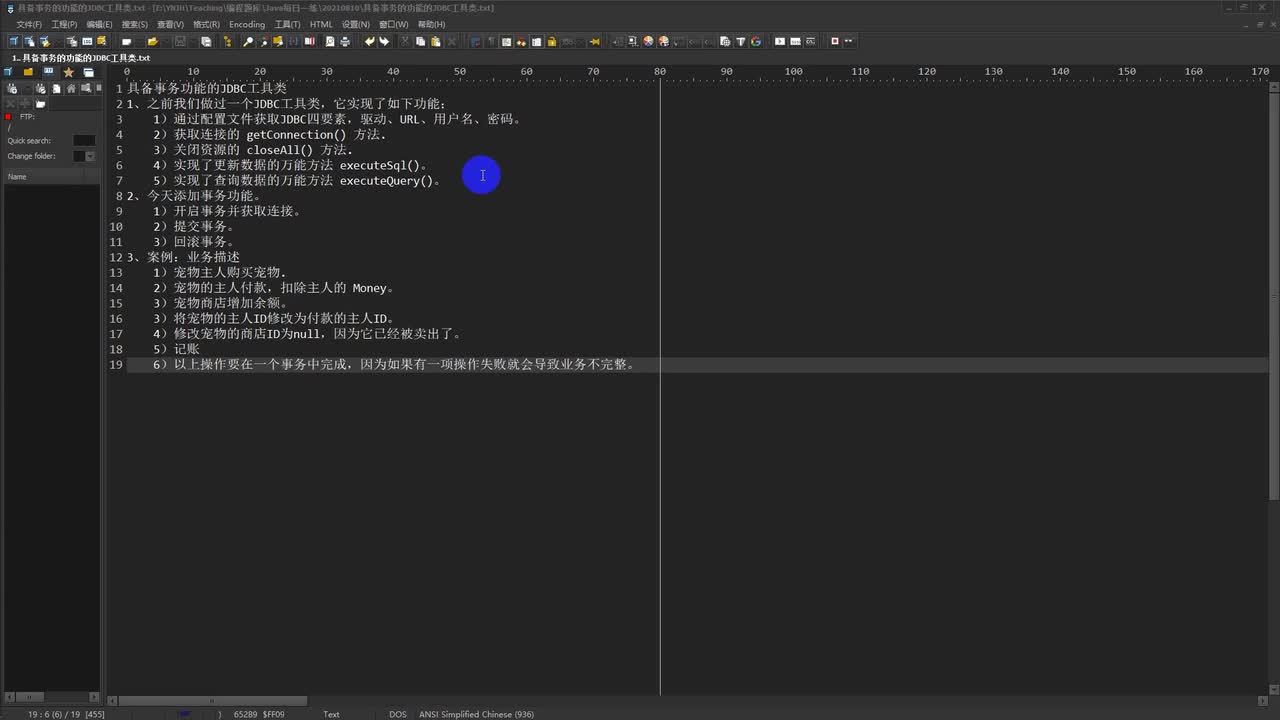Click the FTP connect settings icon

tap(12, 89)
